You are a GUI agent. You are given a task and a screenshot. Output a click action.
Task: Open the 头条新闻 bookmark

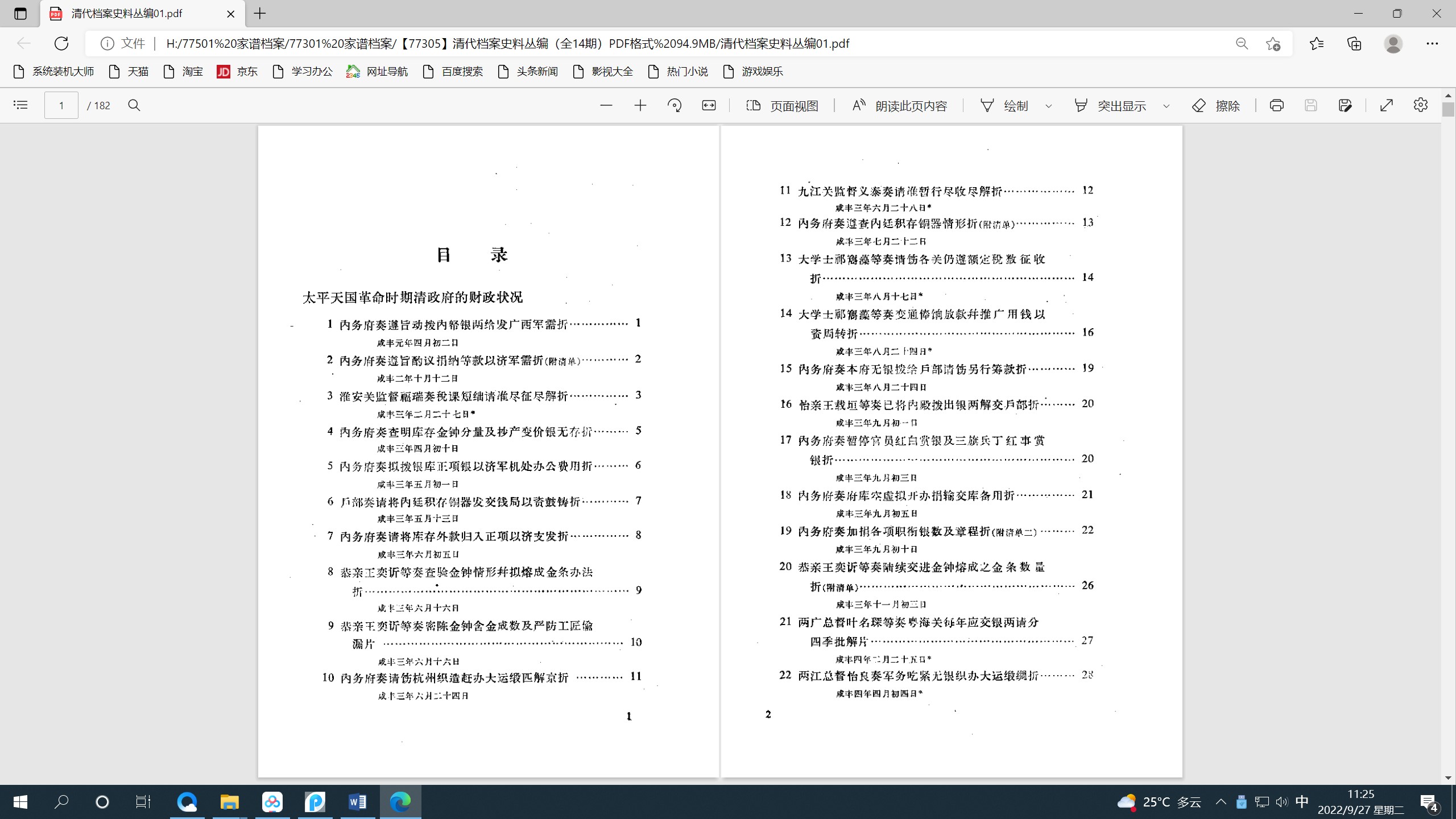pyautogui.click(x=528, y=71)
